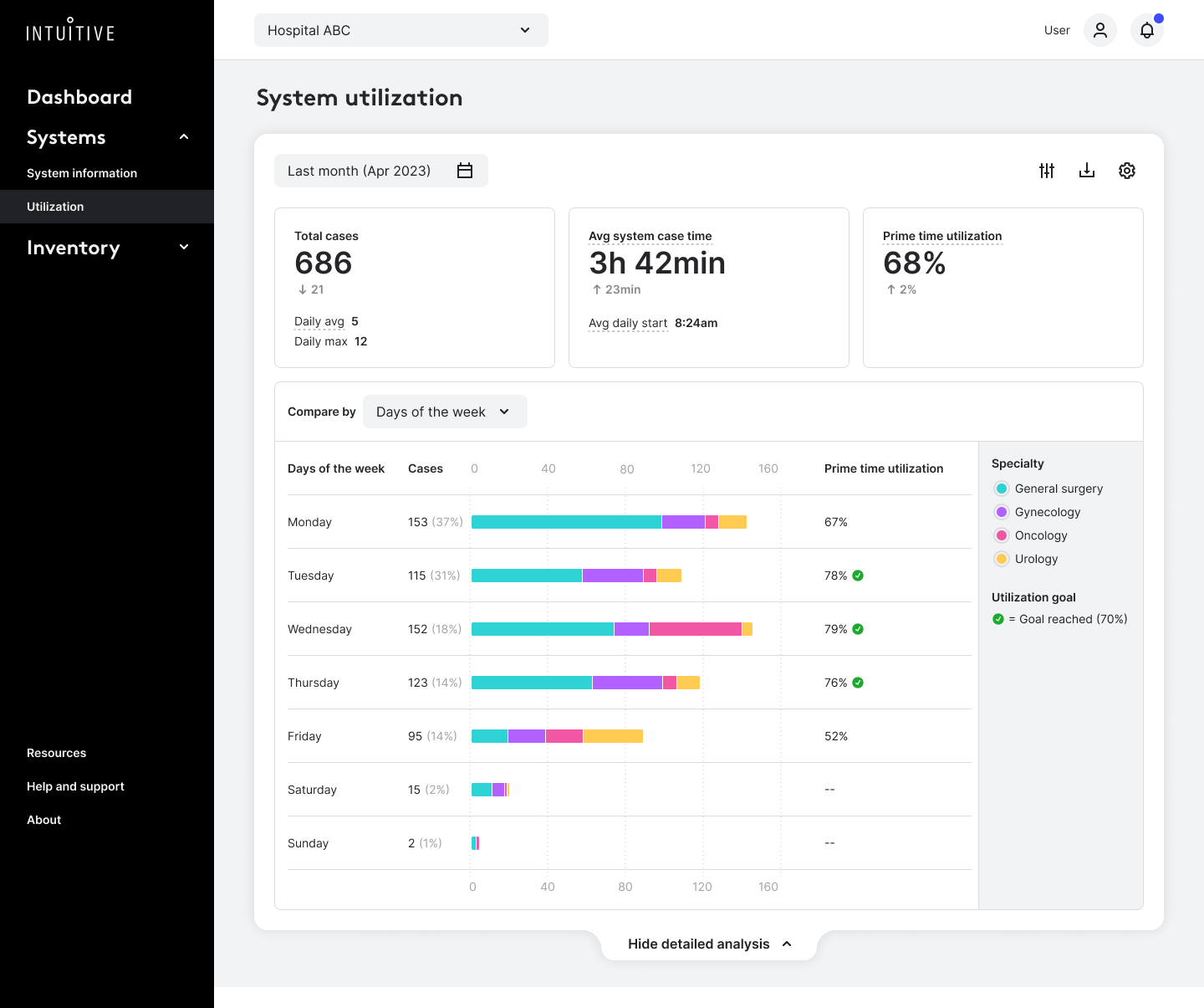Screen dimensions: 1204x1008
Task: Click the calendar icon in date picker
Action: (x=465, y=171)
